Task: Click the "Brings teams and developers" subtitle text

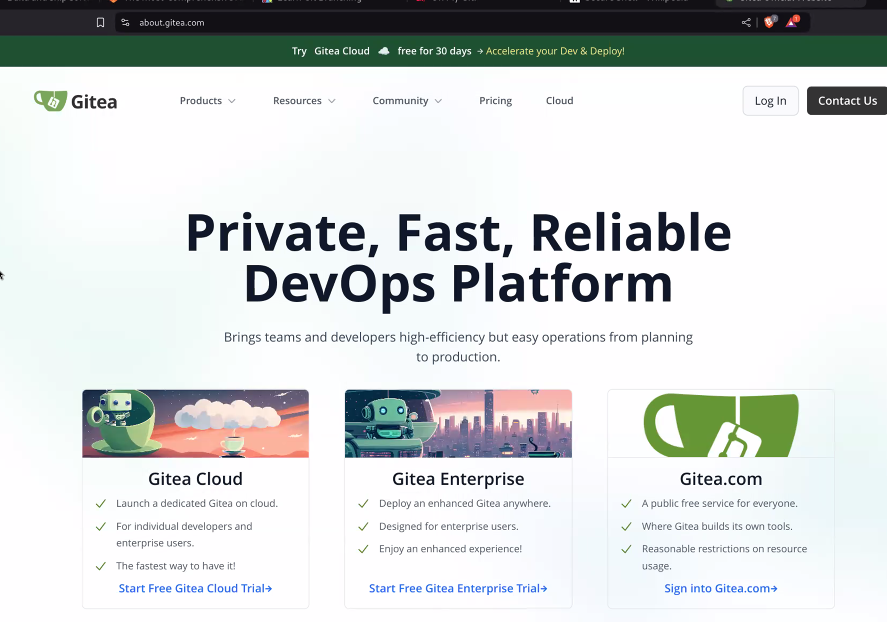Action: click(x=458, y=347)
